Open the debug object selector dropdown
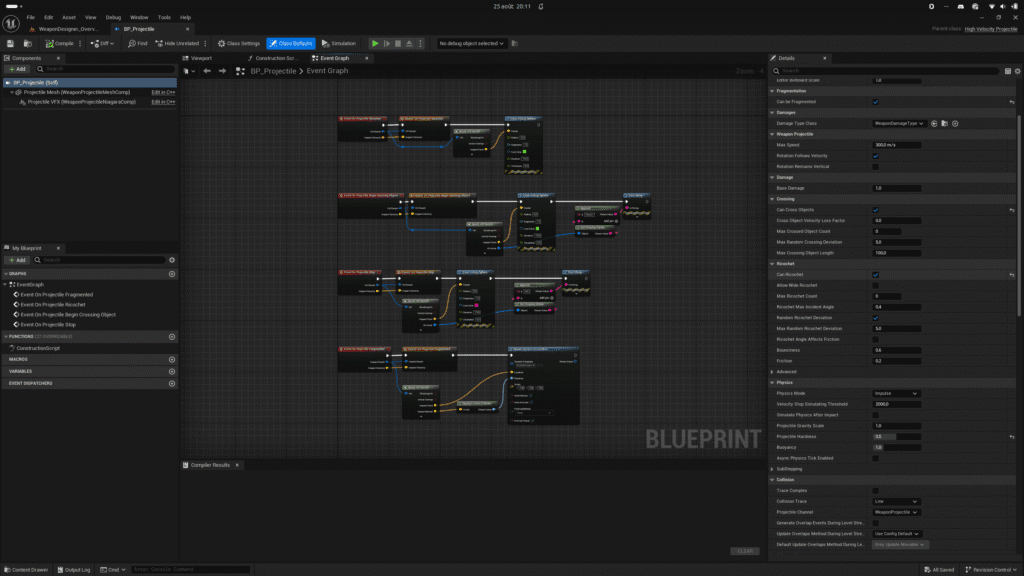The height and width of the screenshot is (576, 1024). point(471,44)
